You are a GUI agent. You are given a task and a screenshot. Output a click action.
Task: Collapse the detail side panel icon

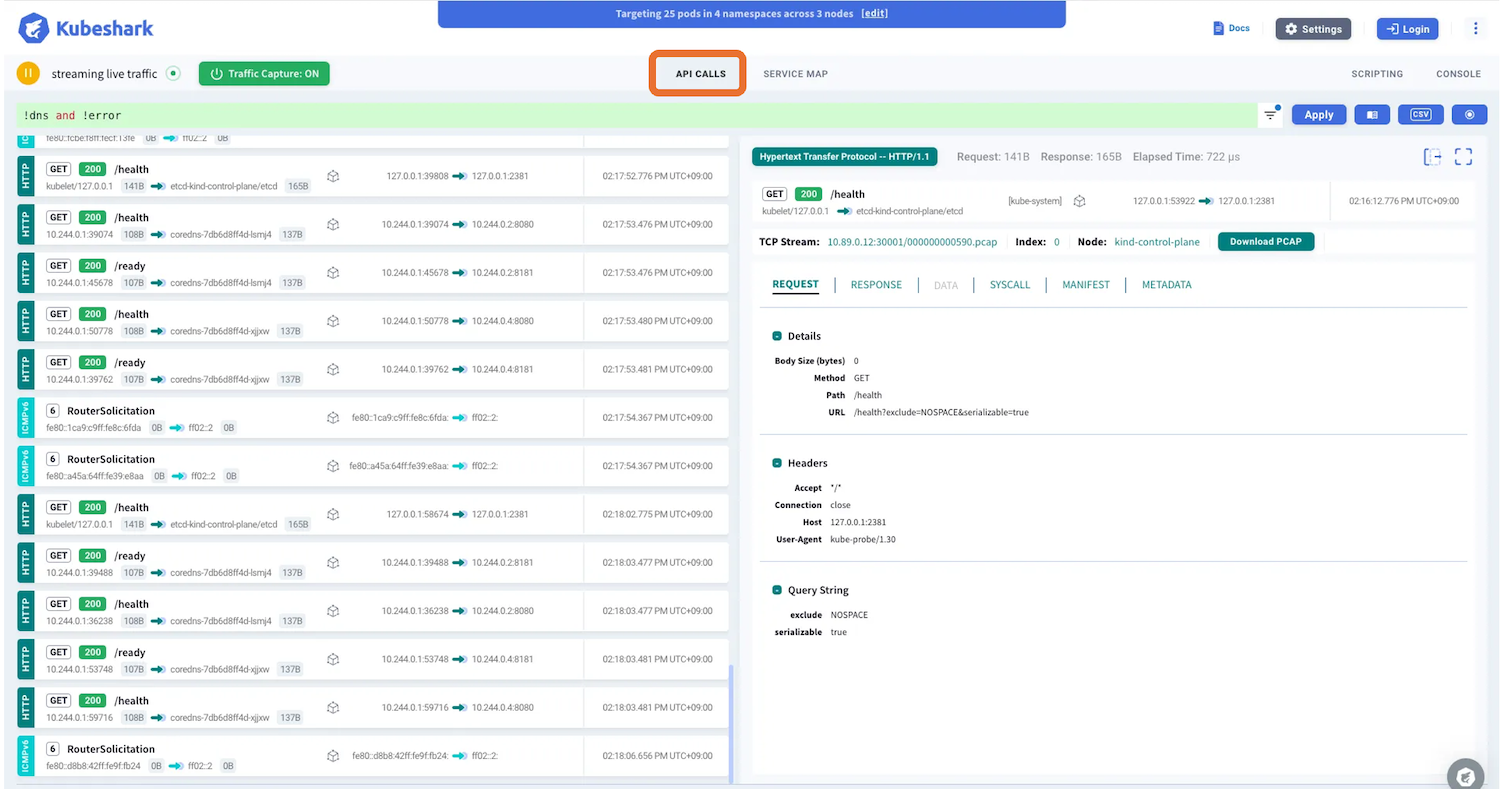1433,156
